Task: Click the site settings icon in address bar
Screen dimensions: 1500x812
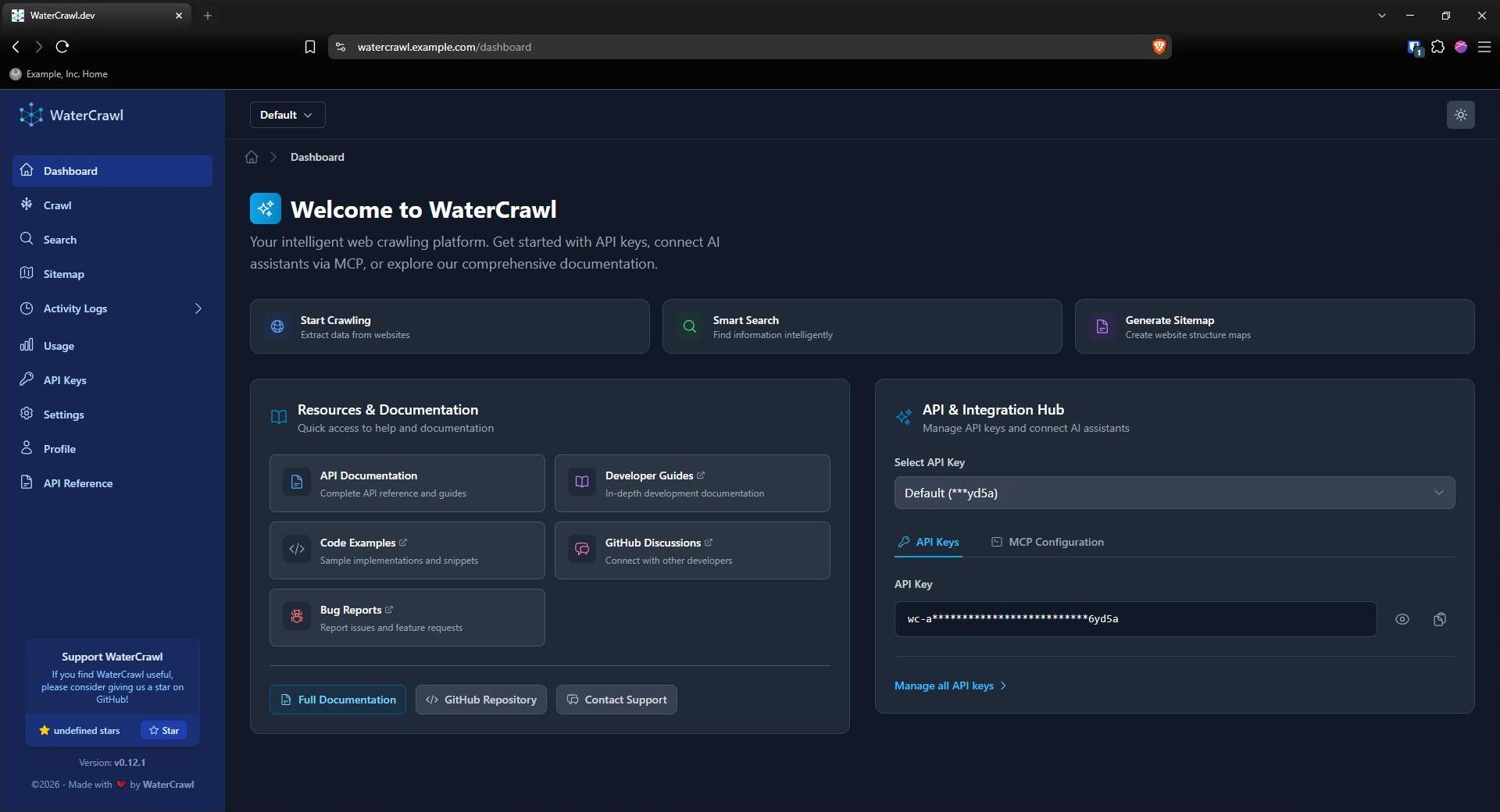Action: coord(341,47)
